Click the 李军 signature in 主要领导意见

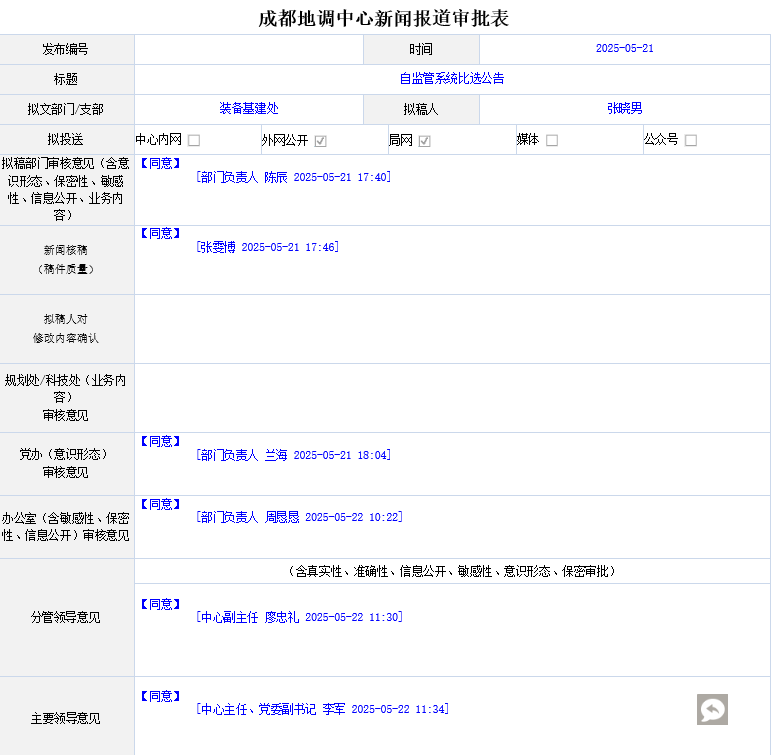322,710
